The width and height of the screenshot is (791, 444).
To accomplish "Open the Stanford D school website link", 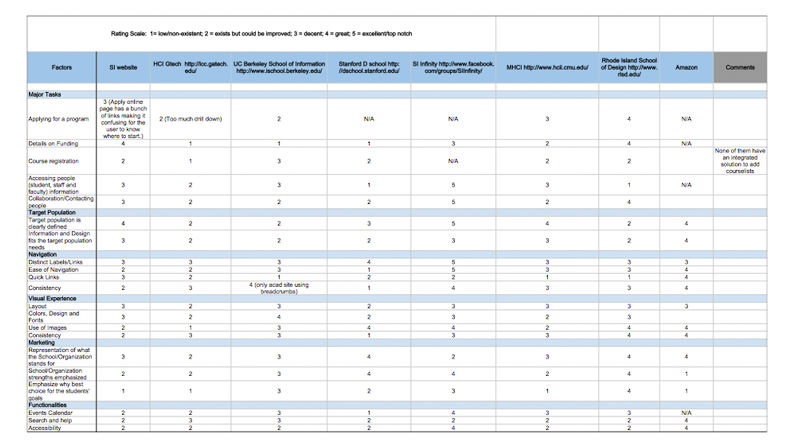I will click(368, 67).
